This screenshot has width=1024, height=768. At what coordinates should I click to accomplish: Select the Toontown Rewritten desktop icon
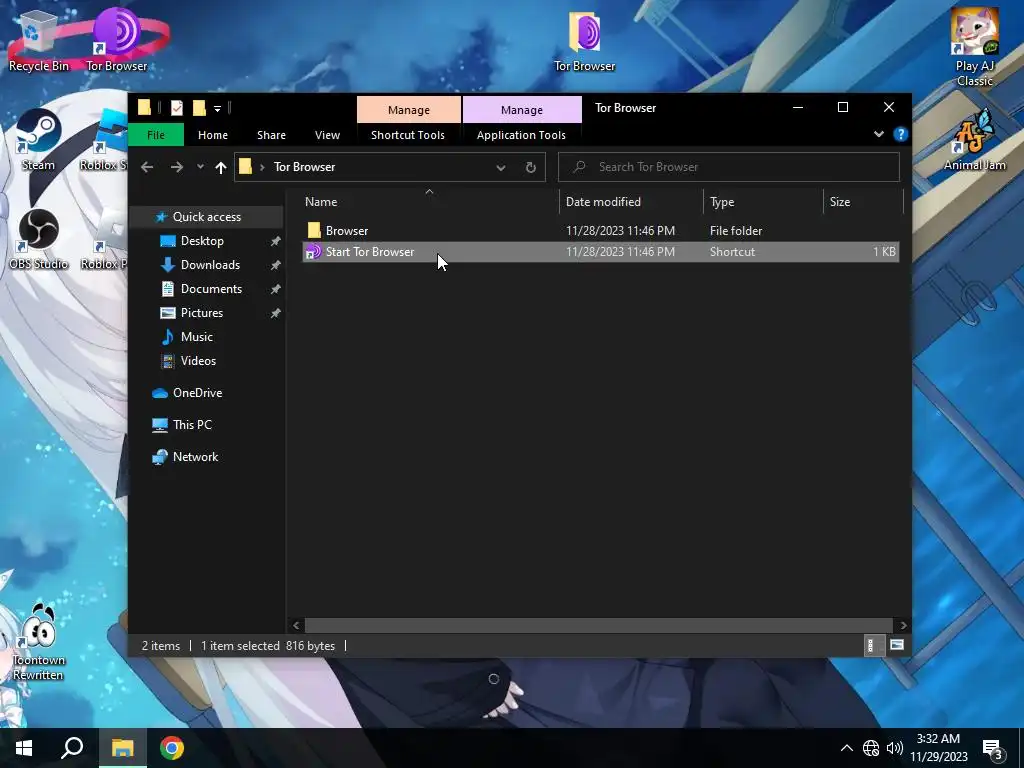39,643
